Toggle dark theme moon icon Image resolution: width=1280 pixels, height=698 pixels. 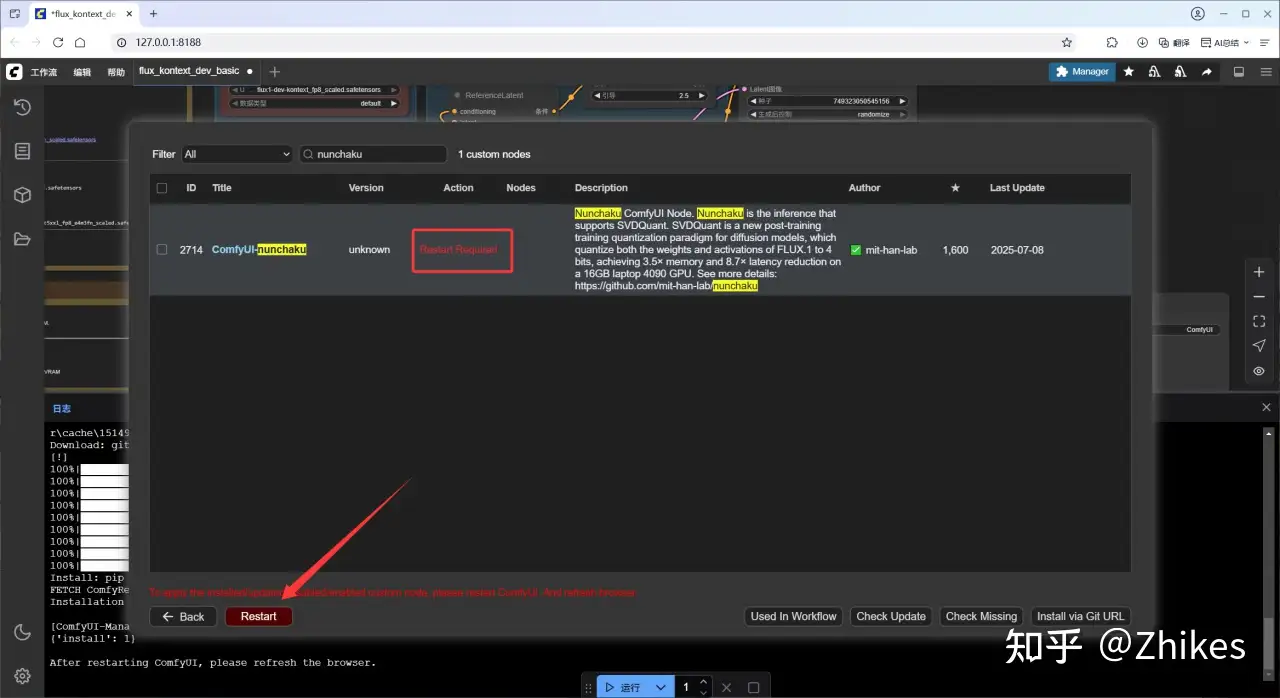pos(22,632)
